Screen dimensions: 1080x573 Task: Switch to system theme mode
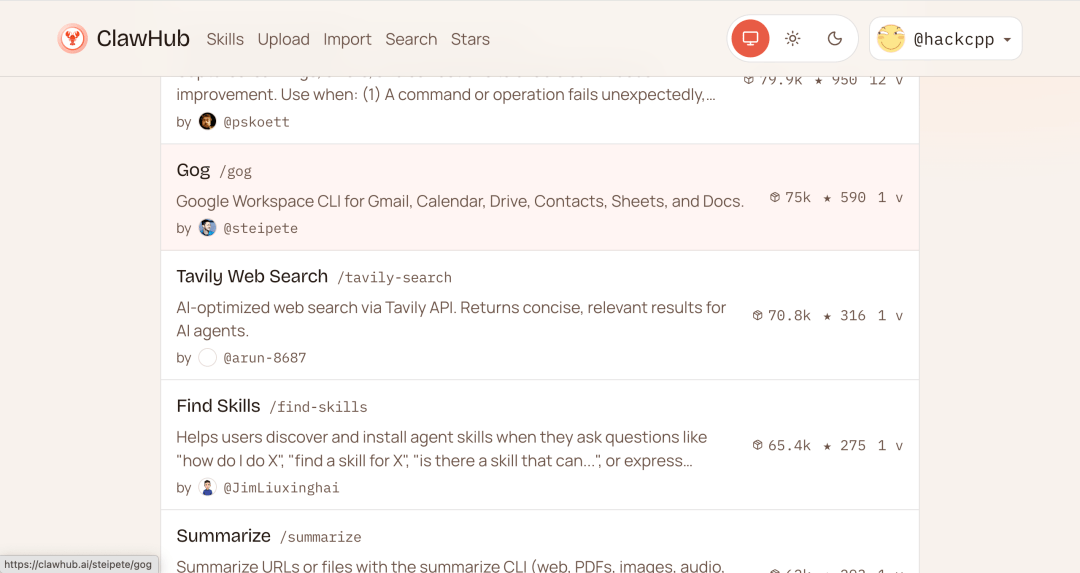pos(750,39)
